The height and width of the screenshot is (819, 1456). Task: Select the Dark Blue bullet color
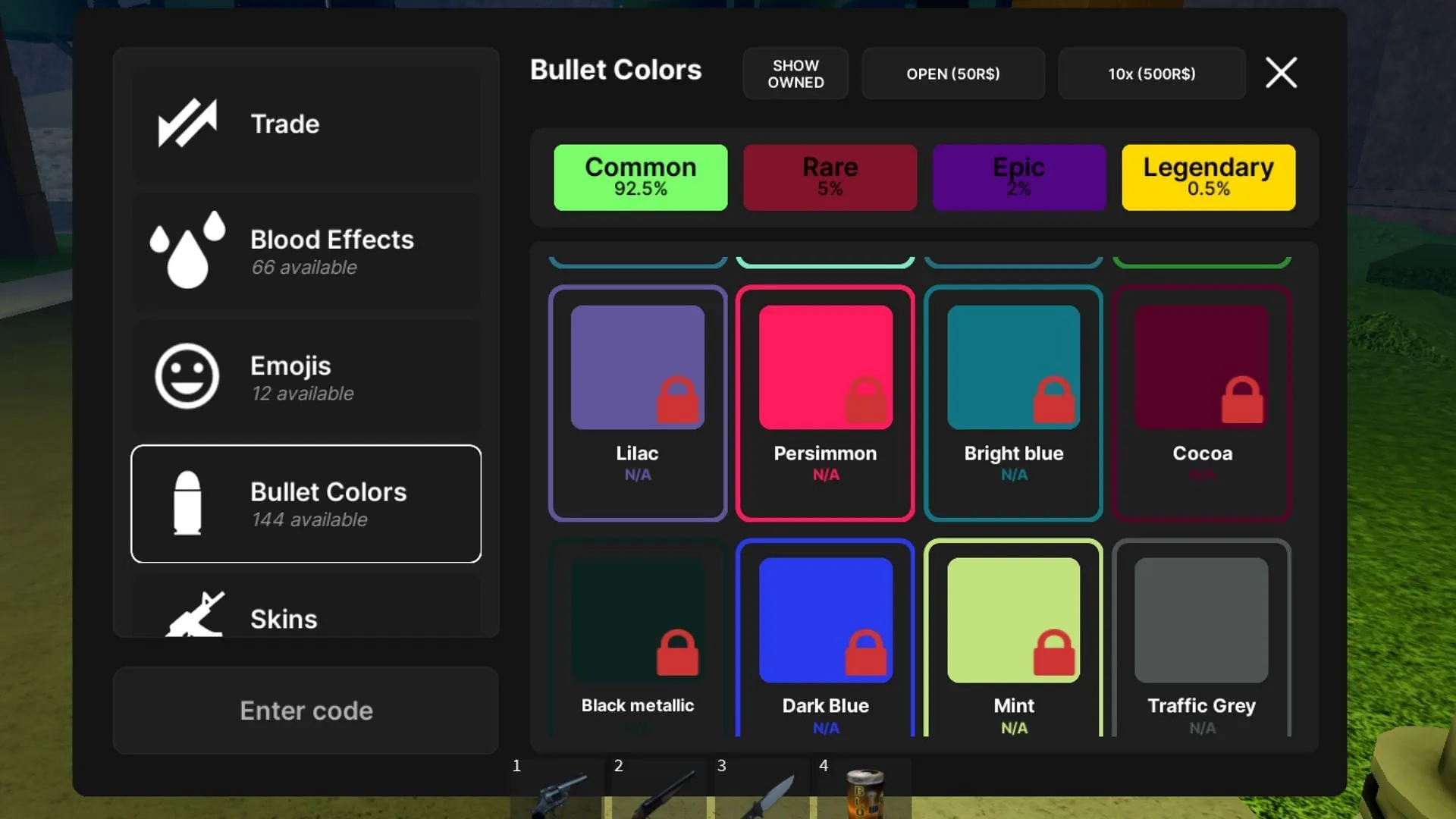click(825, 620)
